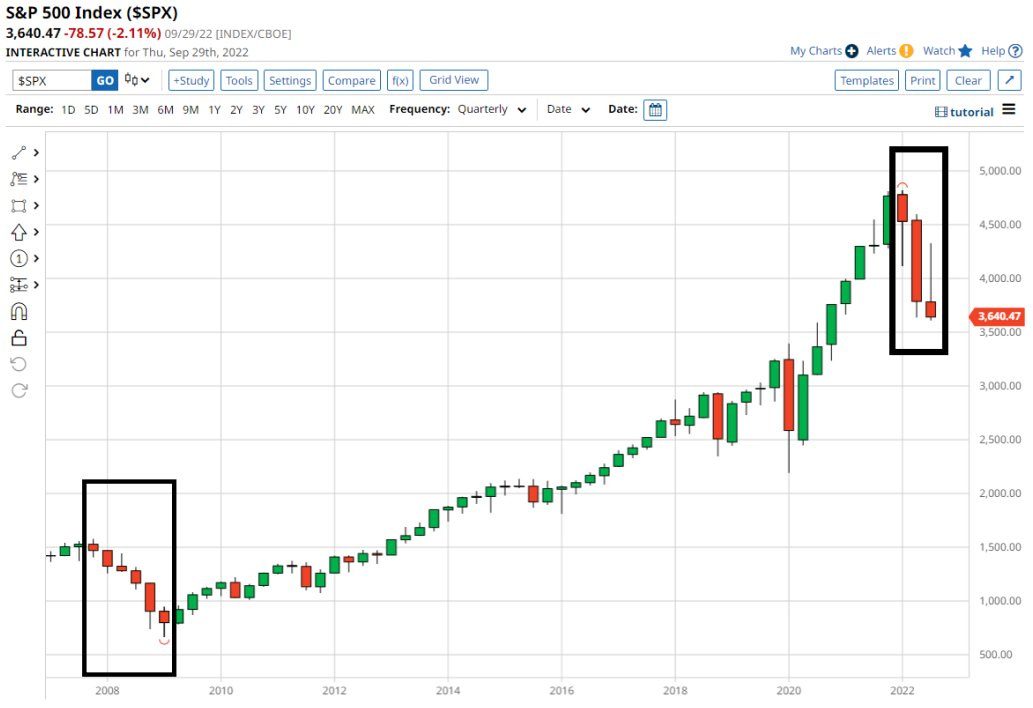Image resolution: width=1033 pixels, height=708 pixels.
Task: Click the 3,640.47 current price label
Action: pos(997,317)
